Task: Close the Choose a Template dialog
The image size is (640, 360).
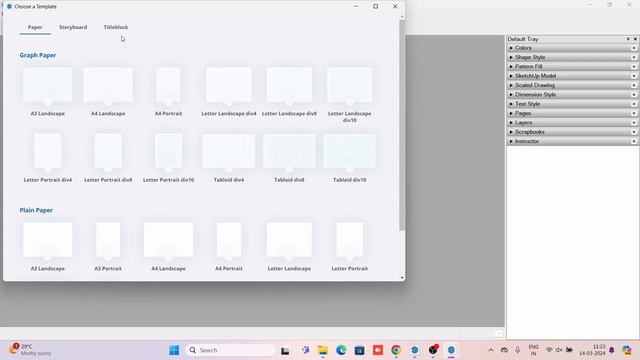Action: [395, 7]
